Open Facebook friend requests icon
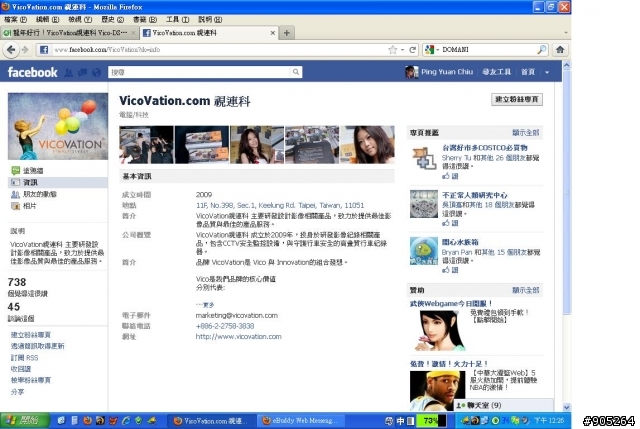Image resolution: width=640 pixels, height=429 pixels. click(x=68, y=72)
